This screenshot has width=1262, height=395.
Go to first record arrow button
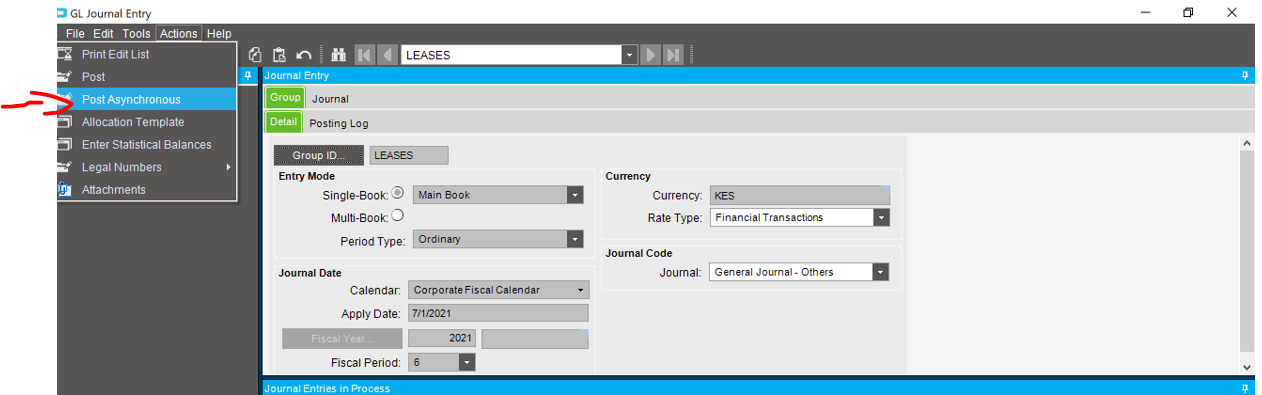364,55
